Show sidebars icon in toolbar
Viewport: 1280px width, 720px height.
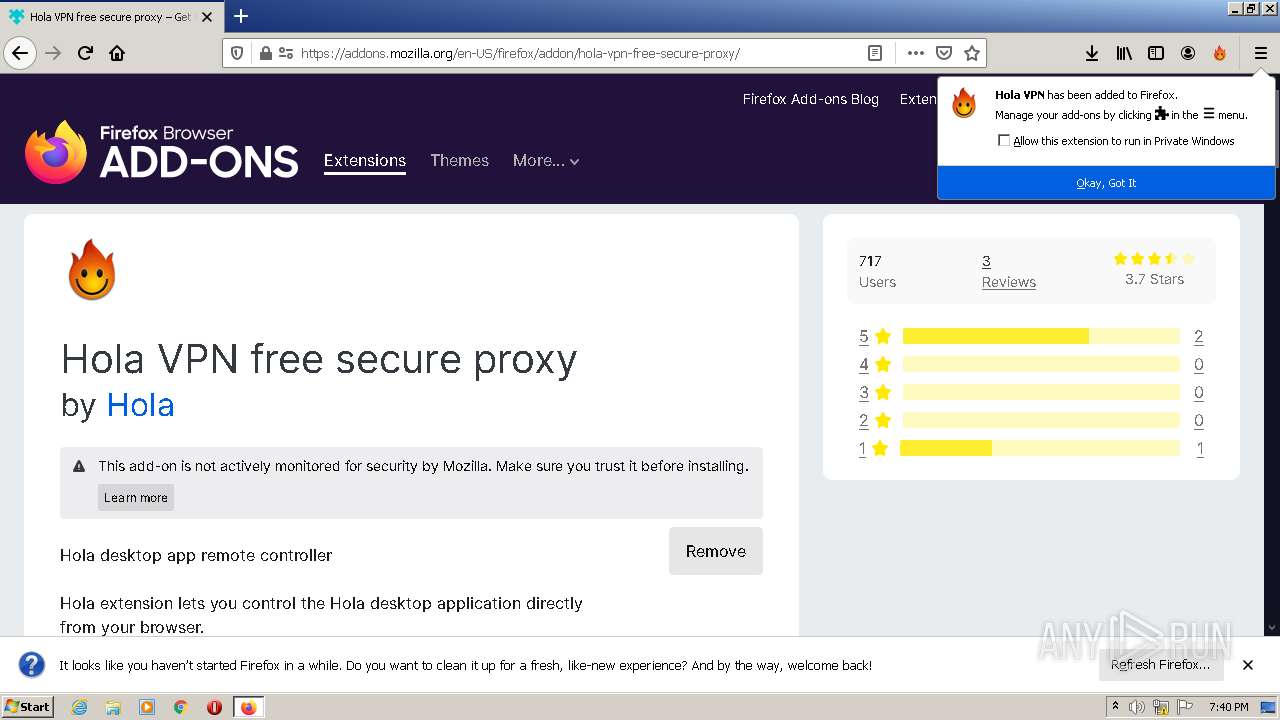[x=1156, y=53]
